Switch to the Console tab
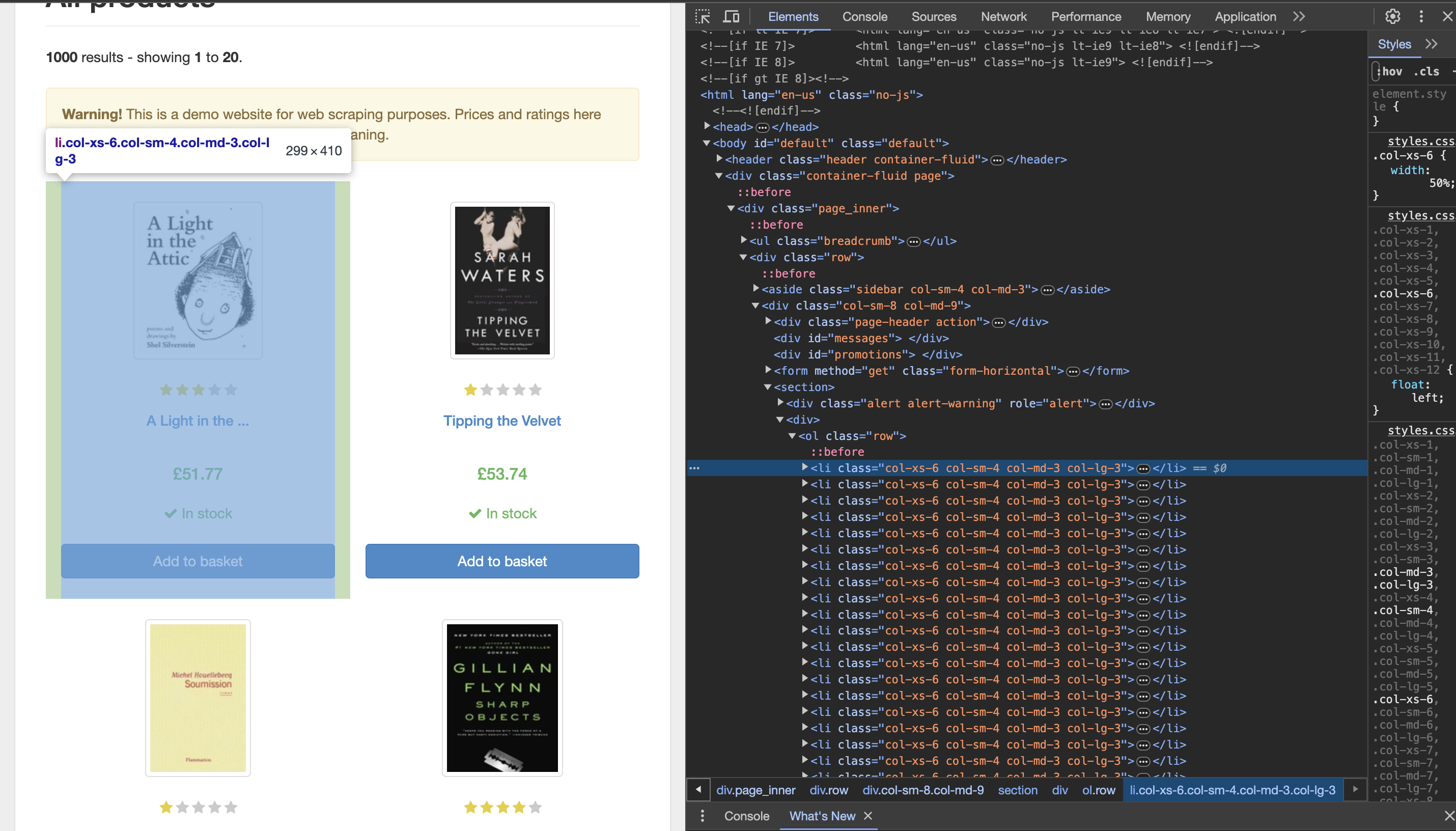Viewport: 1456px width, 831px height. point(864,17)
